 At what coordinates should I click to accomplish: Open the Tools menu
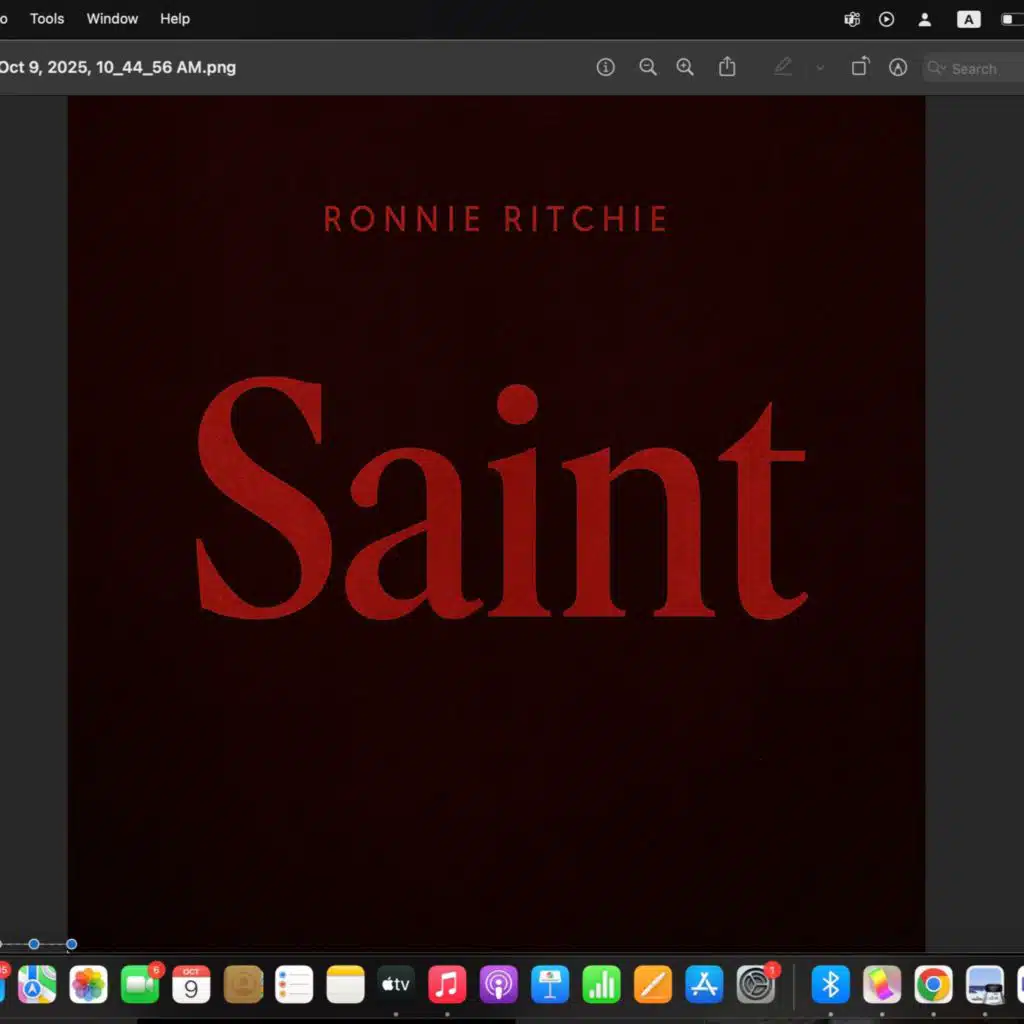(x=47, y=19)
